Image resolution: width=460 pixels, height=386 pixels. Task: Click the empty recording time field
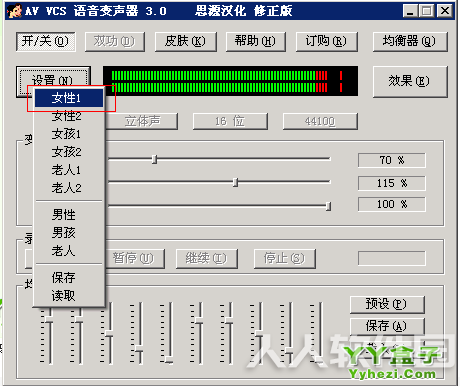click(392, 258)
